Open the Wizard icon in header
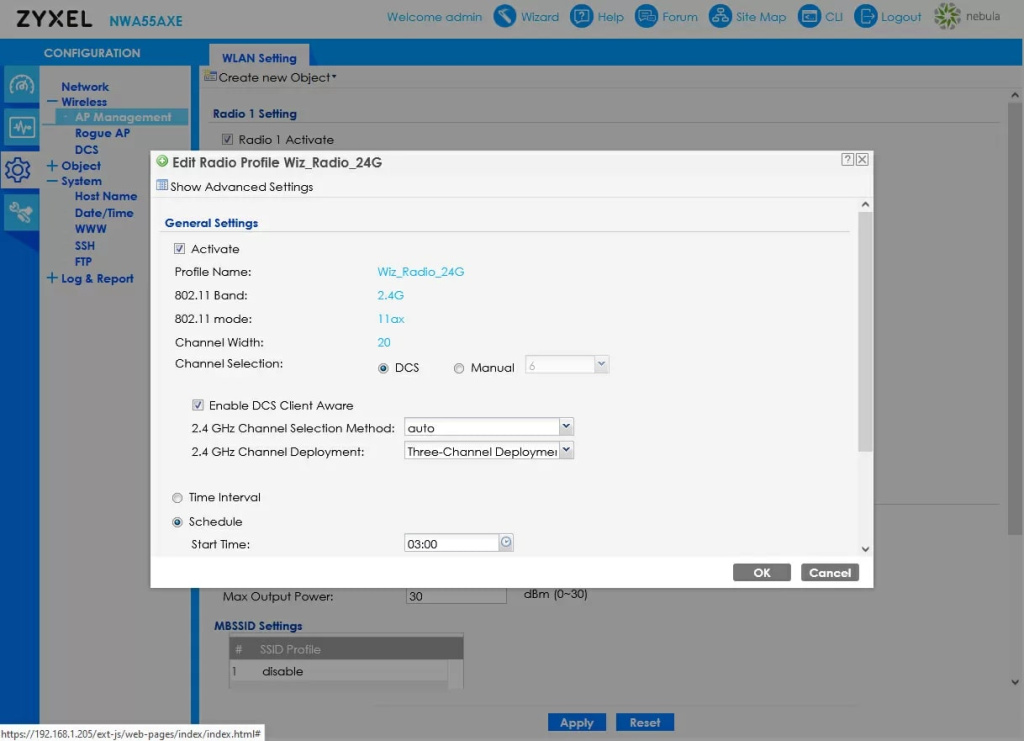Viewport: 1024px width, 741px height. [x=506, y=17]
